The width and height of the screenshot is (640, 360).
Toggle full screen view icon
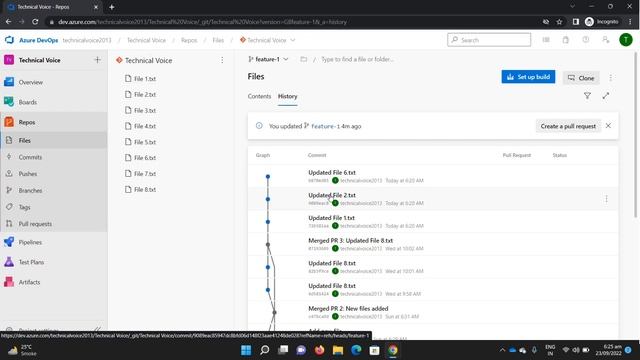pos(605,96)
